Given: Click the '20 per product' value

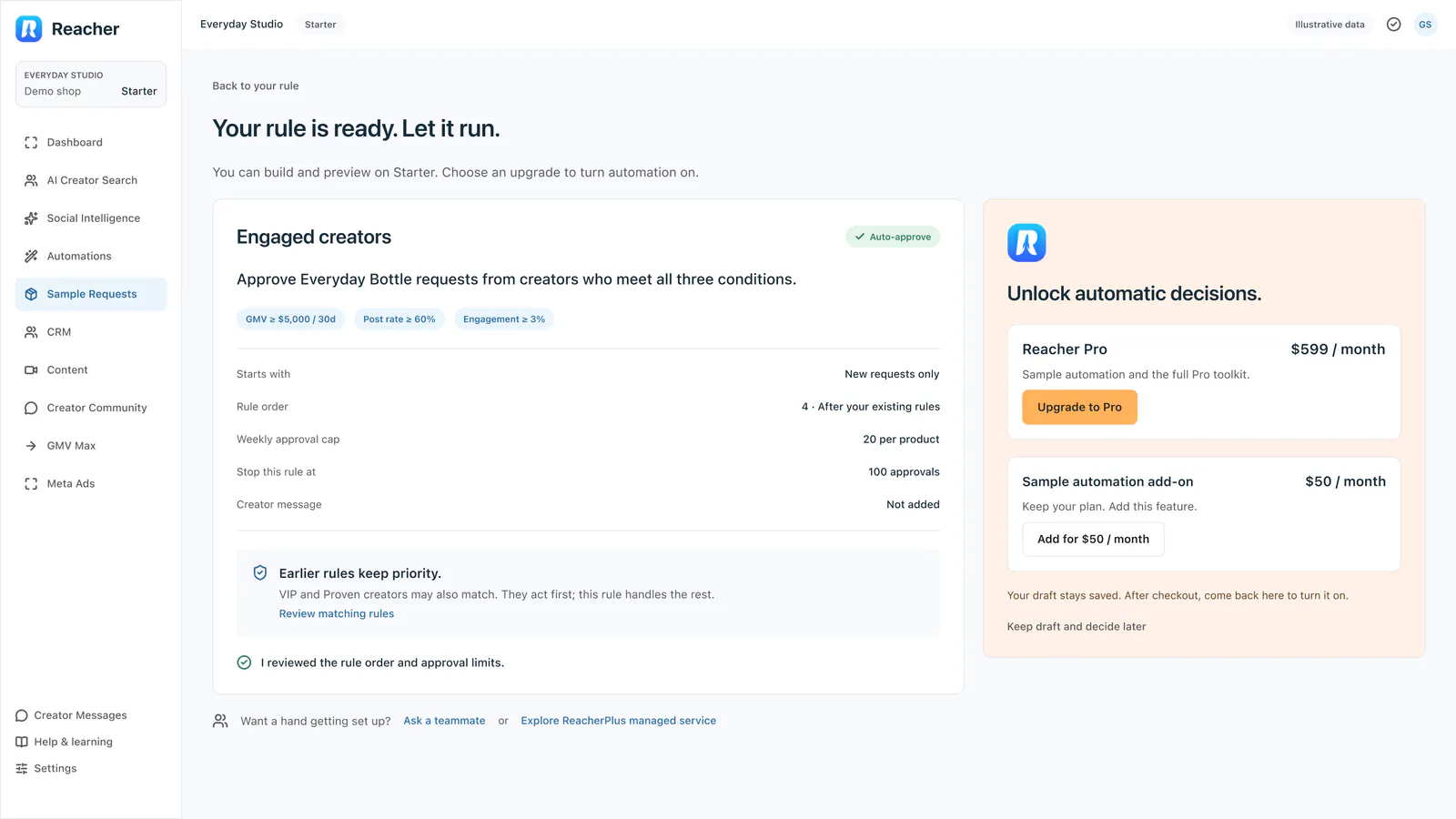Looking at the screenshot, I should pos(901,440).
